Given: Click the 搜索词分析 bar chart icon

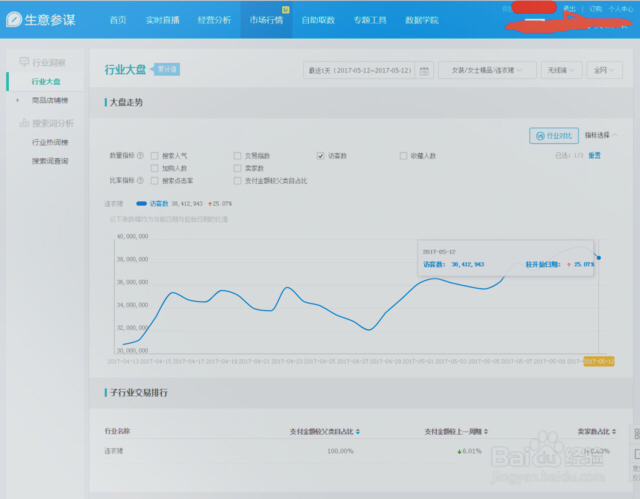Looking at the screenshot, I should point(24,123).
